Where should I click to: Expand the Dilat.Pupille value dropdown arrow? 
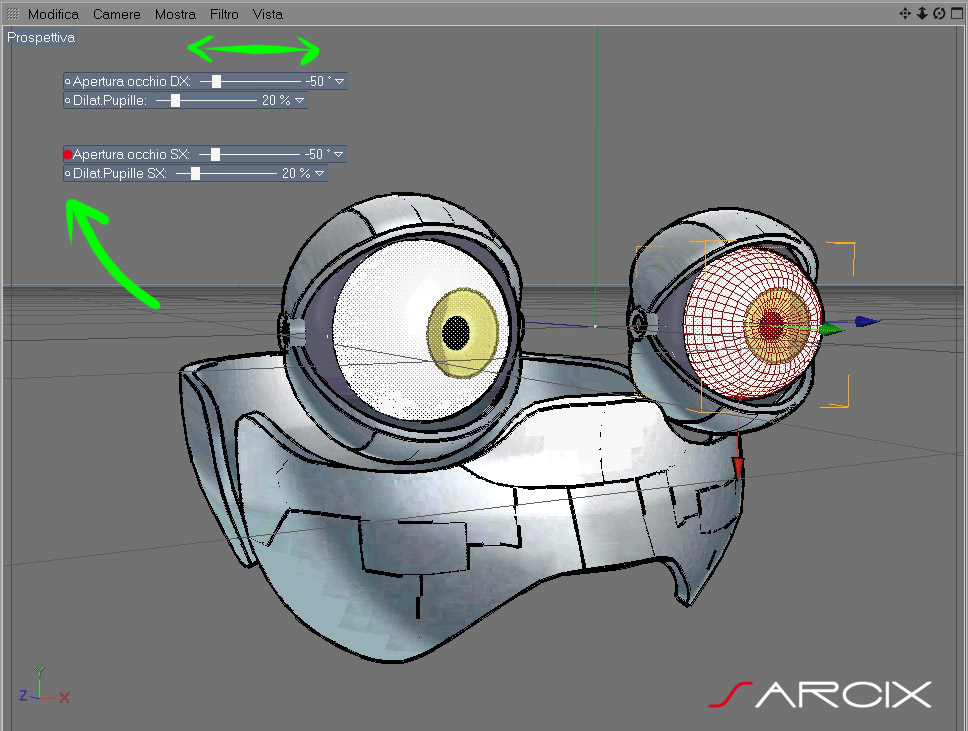click(x=299, y=100)
